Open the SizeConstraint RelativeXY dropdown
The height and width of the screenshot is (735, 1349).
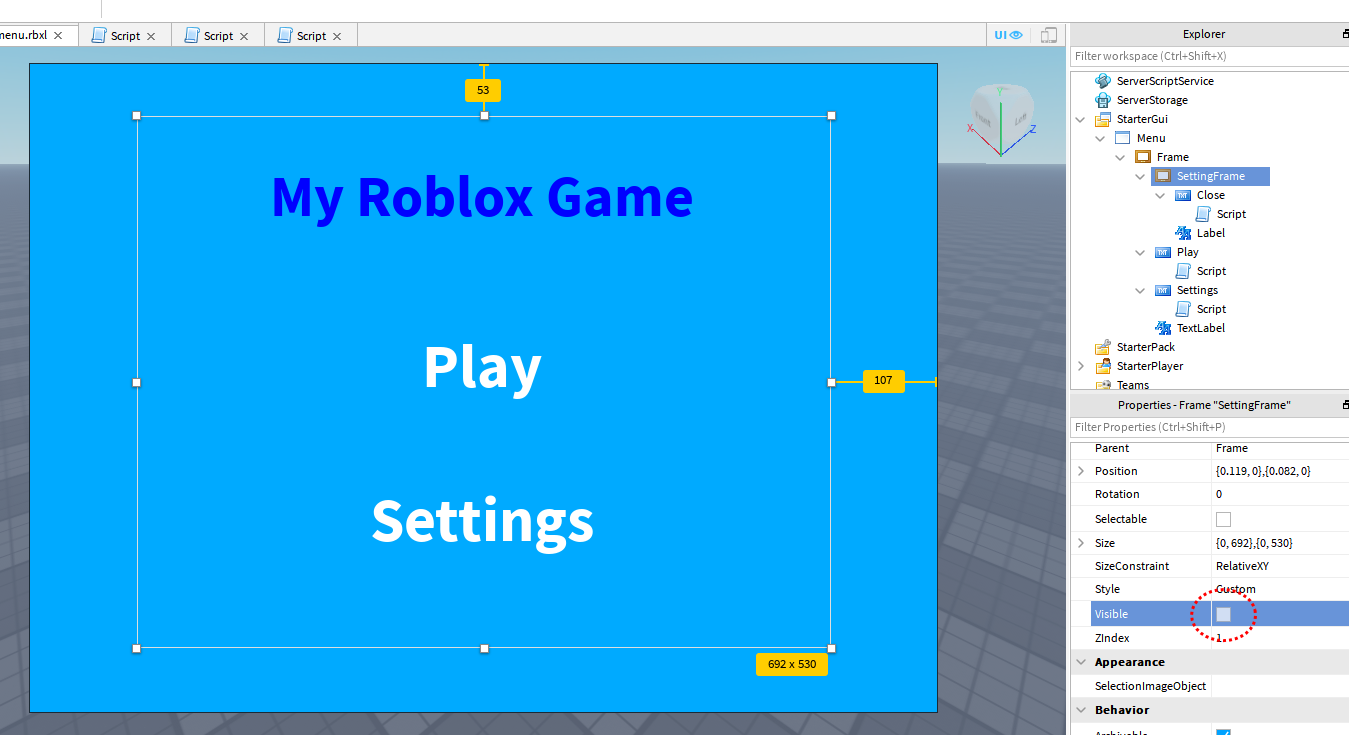point(1280,566)
